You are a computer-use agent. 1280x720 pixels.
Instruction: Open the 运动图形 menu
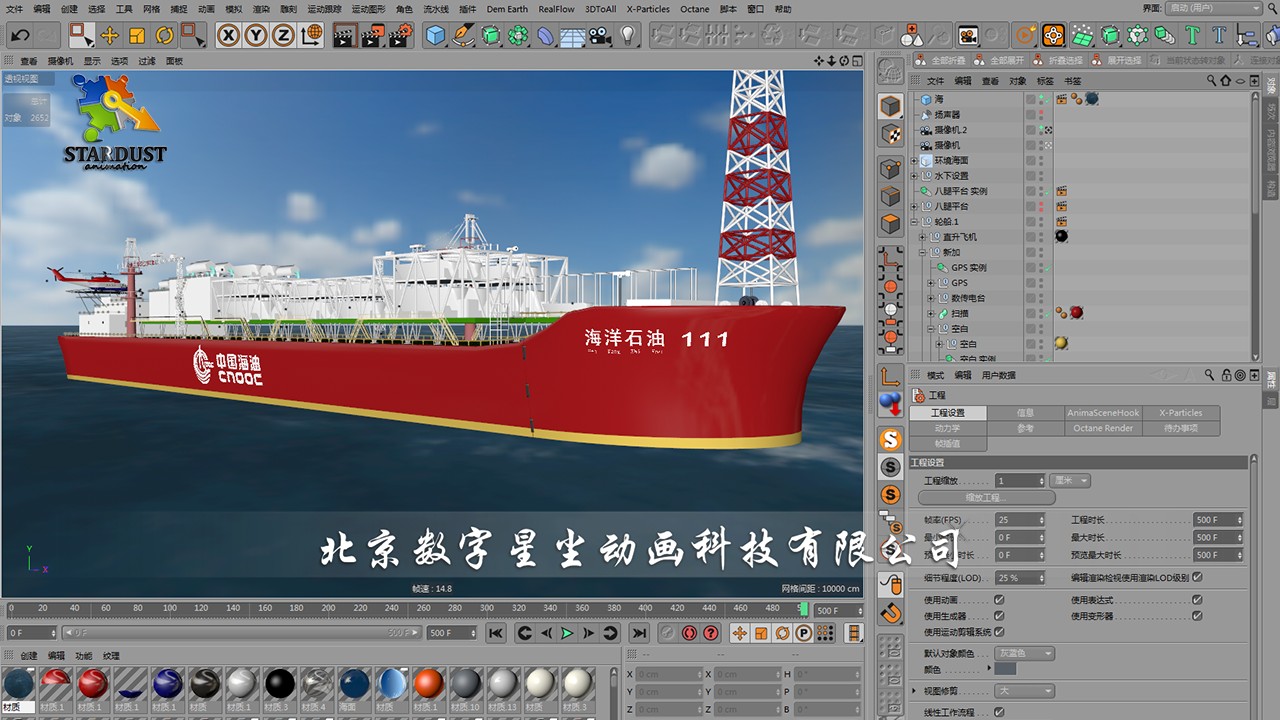367,9
